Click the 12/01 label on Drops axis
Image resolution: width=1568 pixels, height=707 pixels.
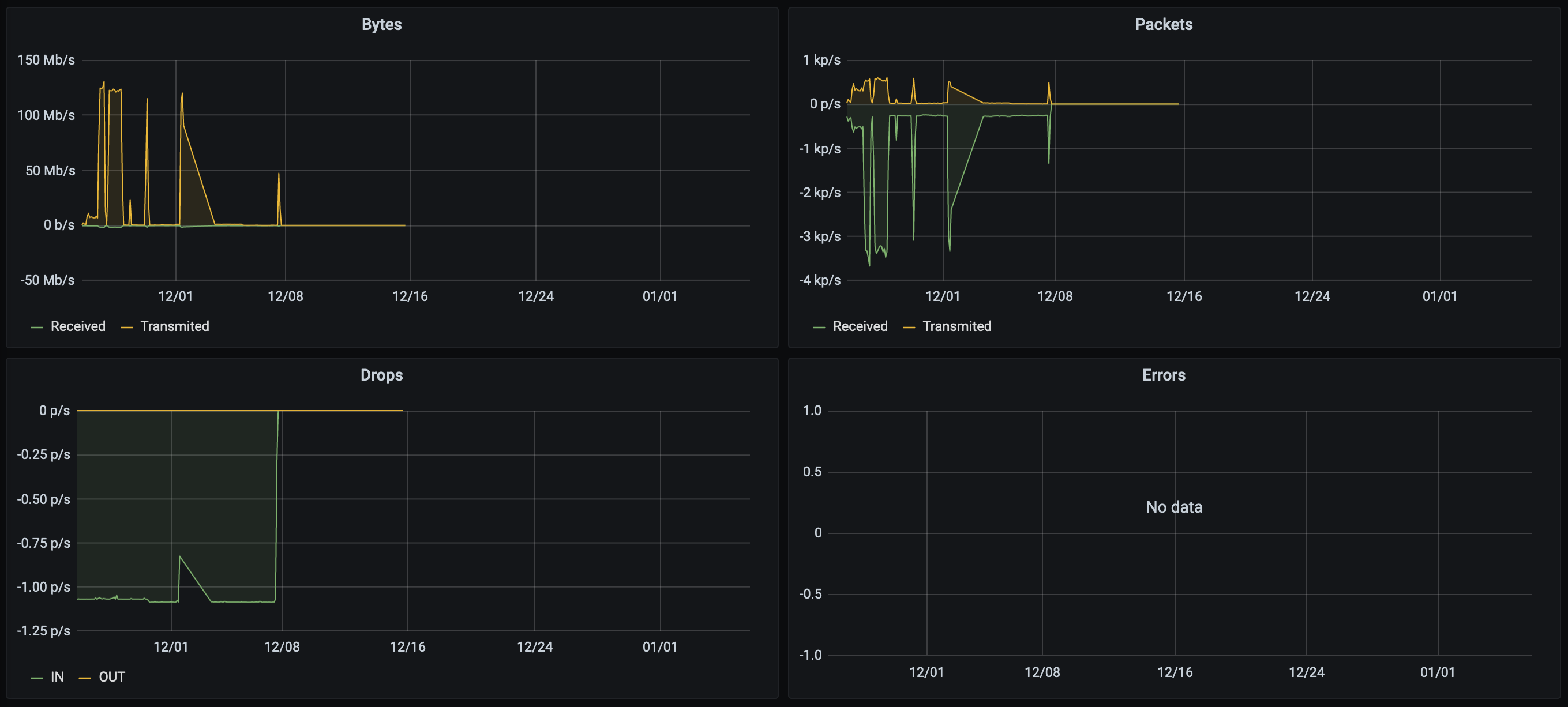pyautogui.click(x=171, y=647)
